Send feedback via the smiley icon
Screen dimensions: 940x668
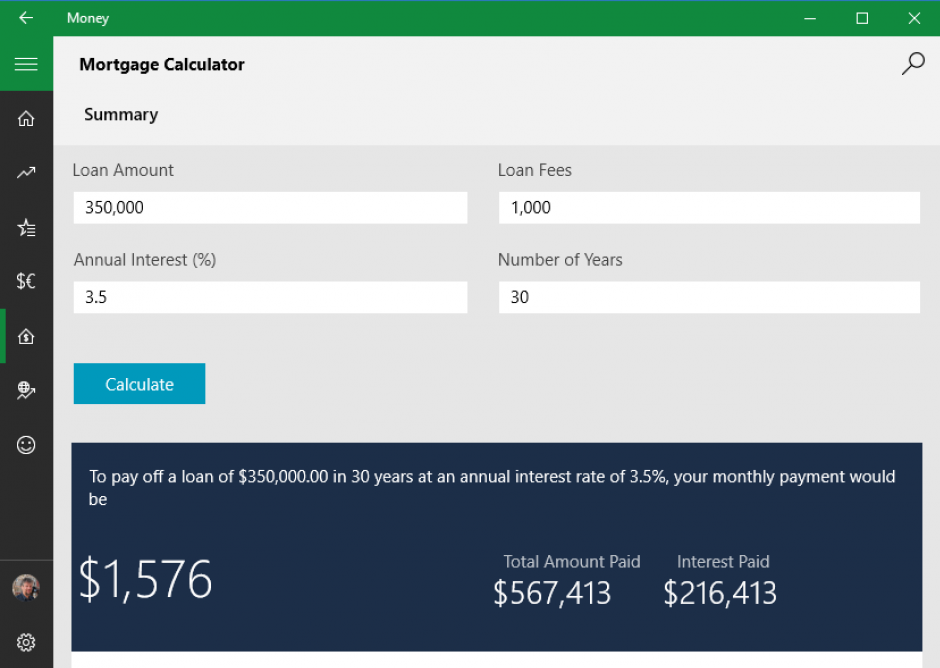26,445
